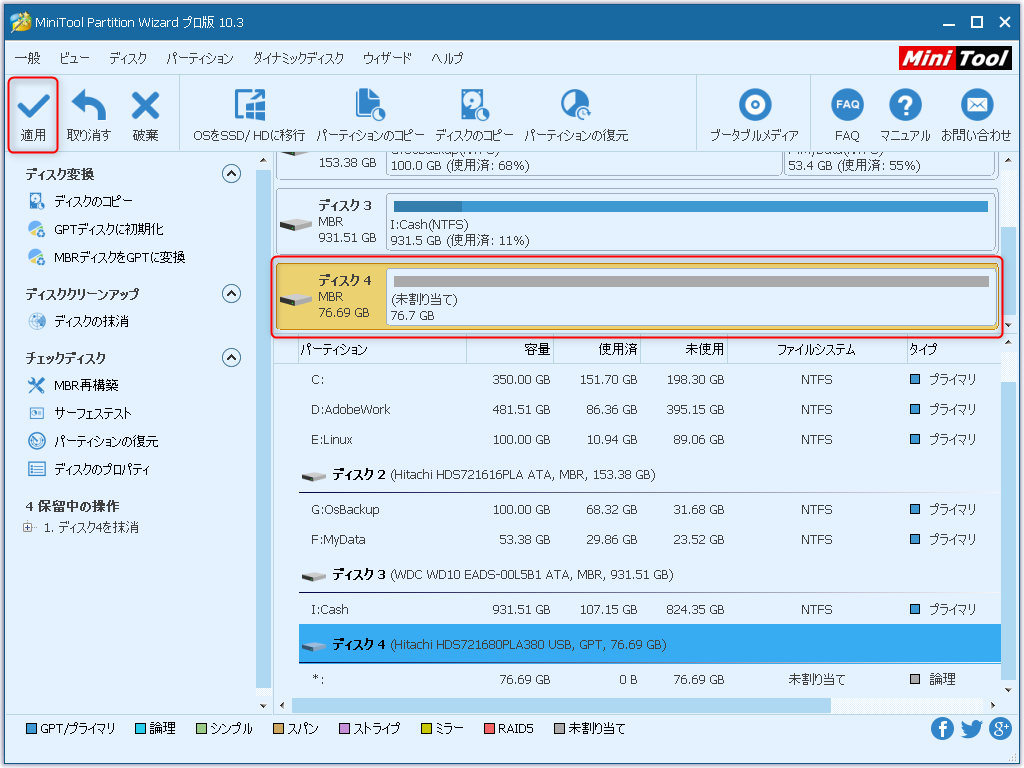
Task: Open the FAQ help icon
Action: [x=847, y=106]
